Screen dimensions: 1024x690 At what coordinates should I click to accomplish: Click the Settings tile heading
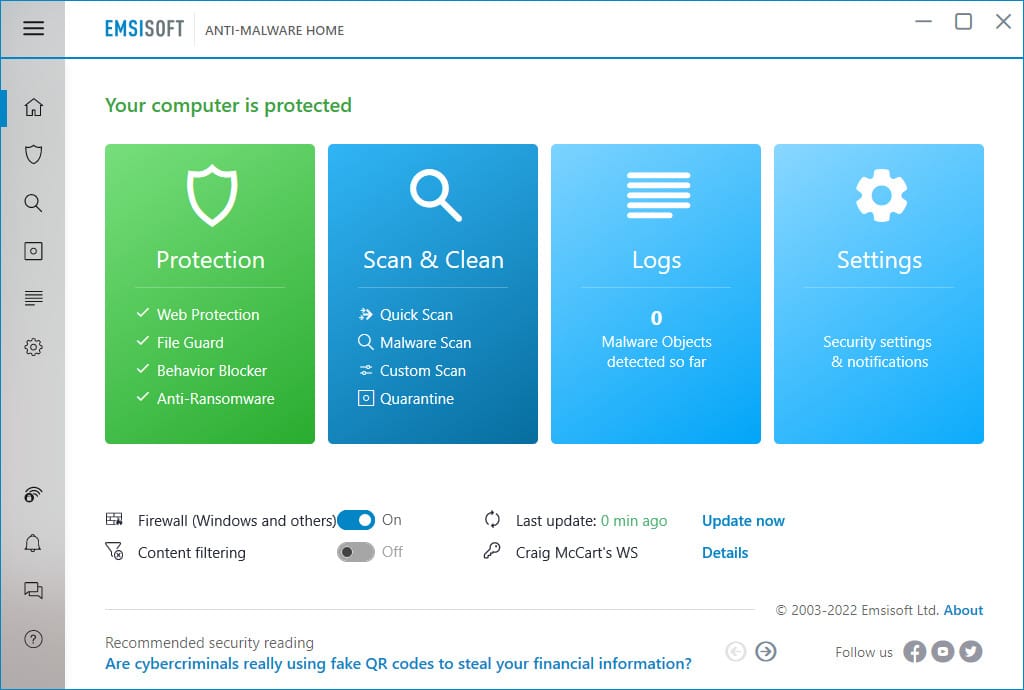[880, 260]
